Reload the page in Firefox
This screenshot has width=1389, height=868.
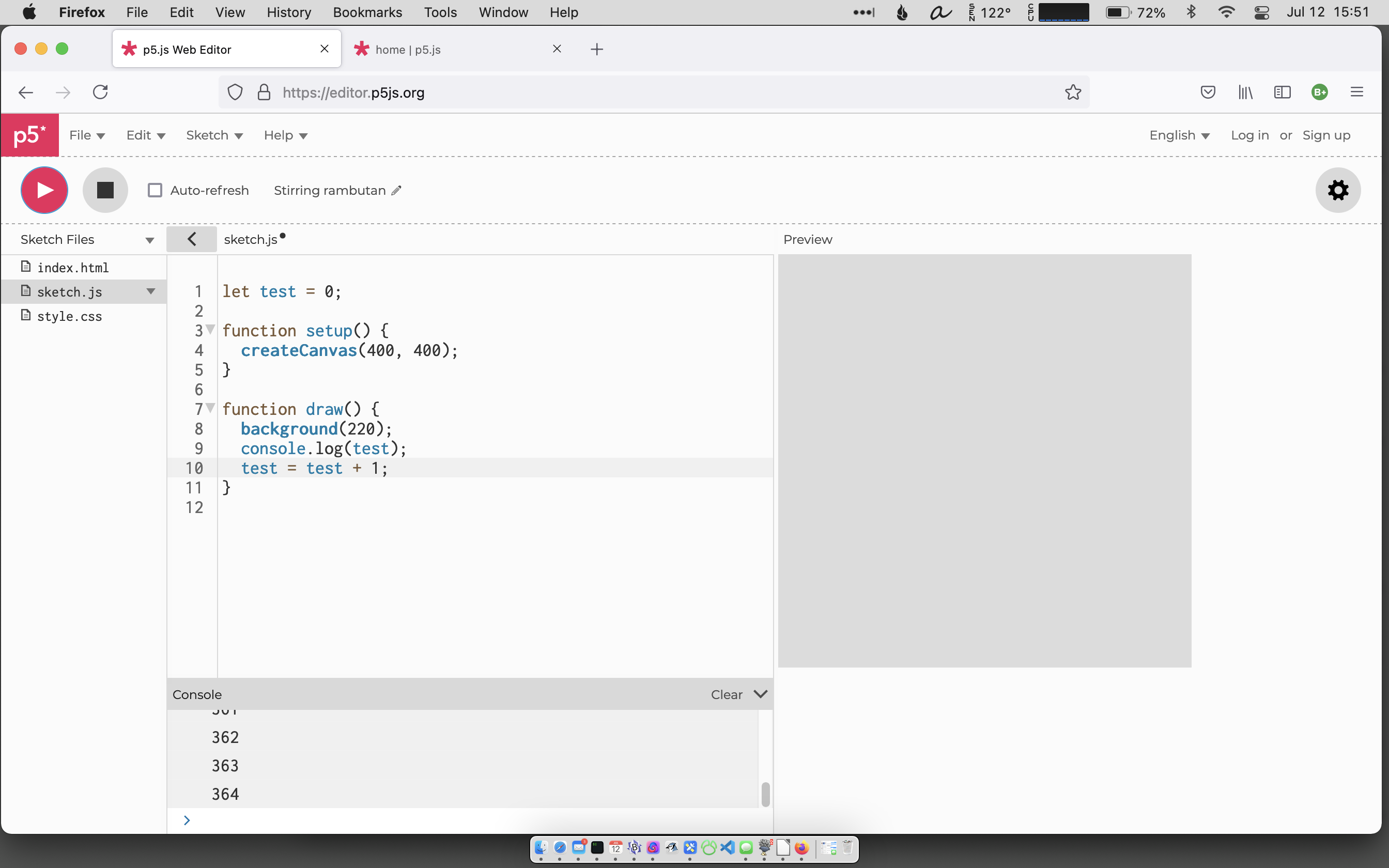coord(100,92)
